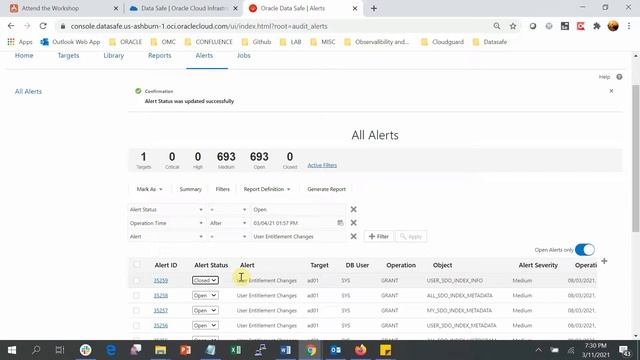Click the Filters button
Image resolution: width=640 pixels, height=360 pixels.
tap(222, 189)
